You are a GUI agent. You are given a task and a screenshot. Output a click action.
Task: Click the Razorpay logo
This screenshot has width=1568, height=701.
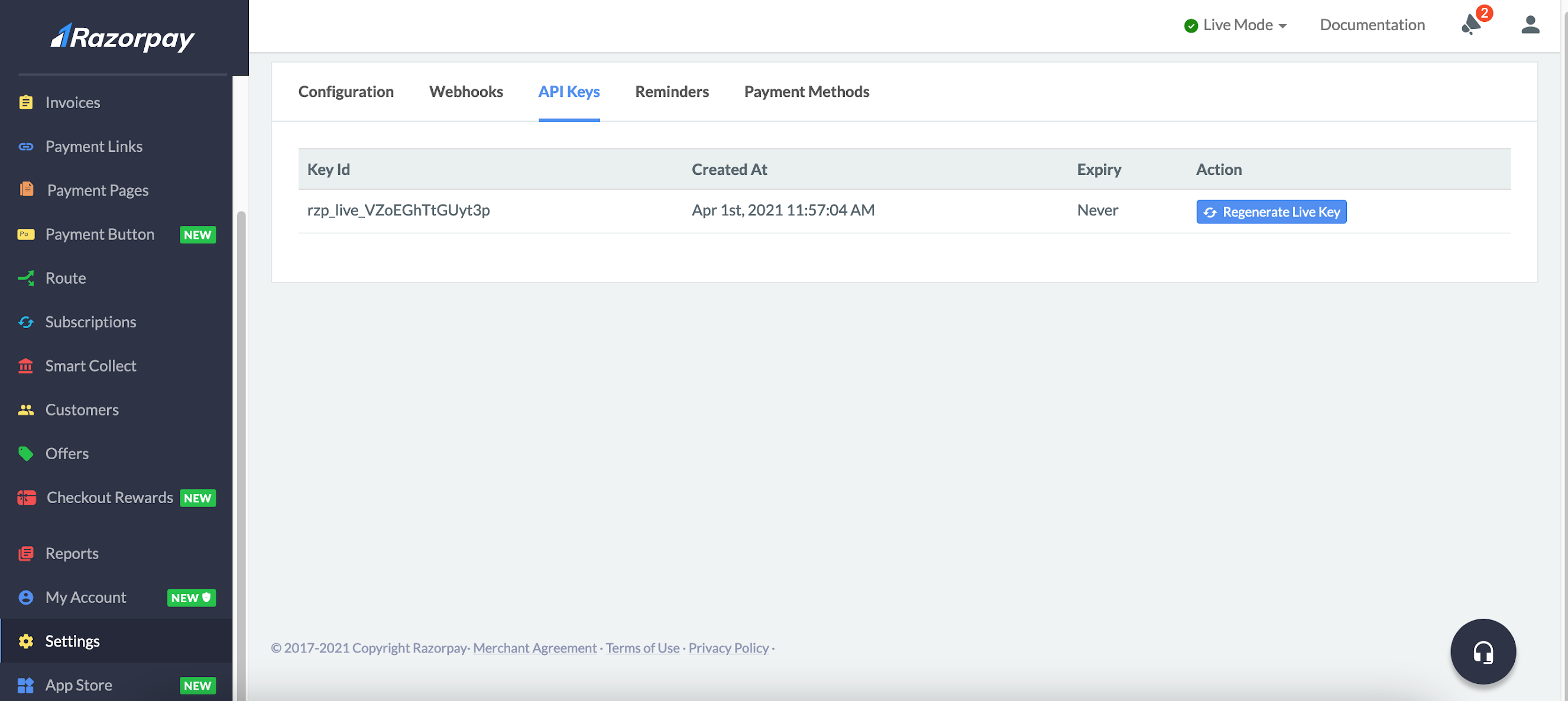pyautogui.click(x=122, y=38)
